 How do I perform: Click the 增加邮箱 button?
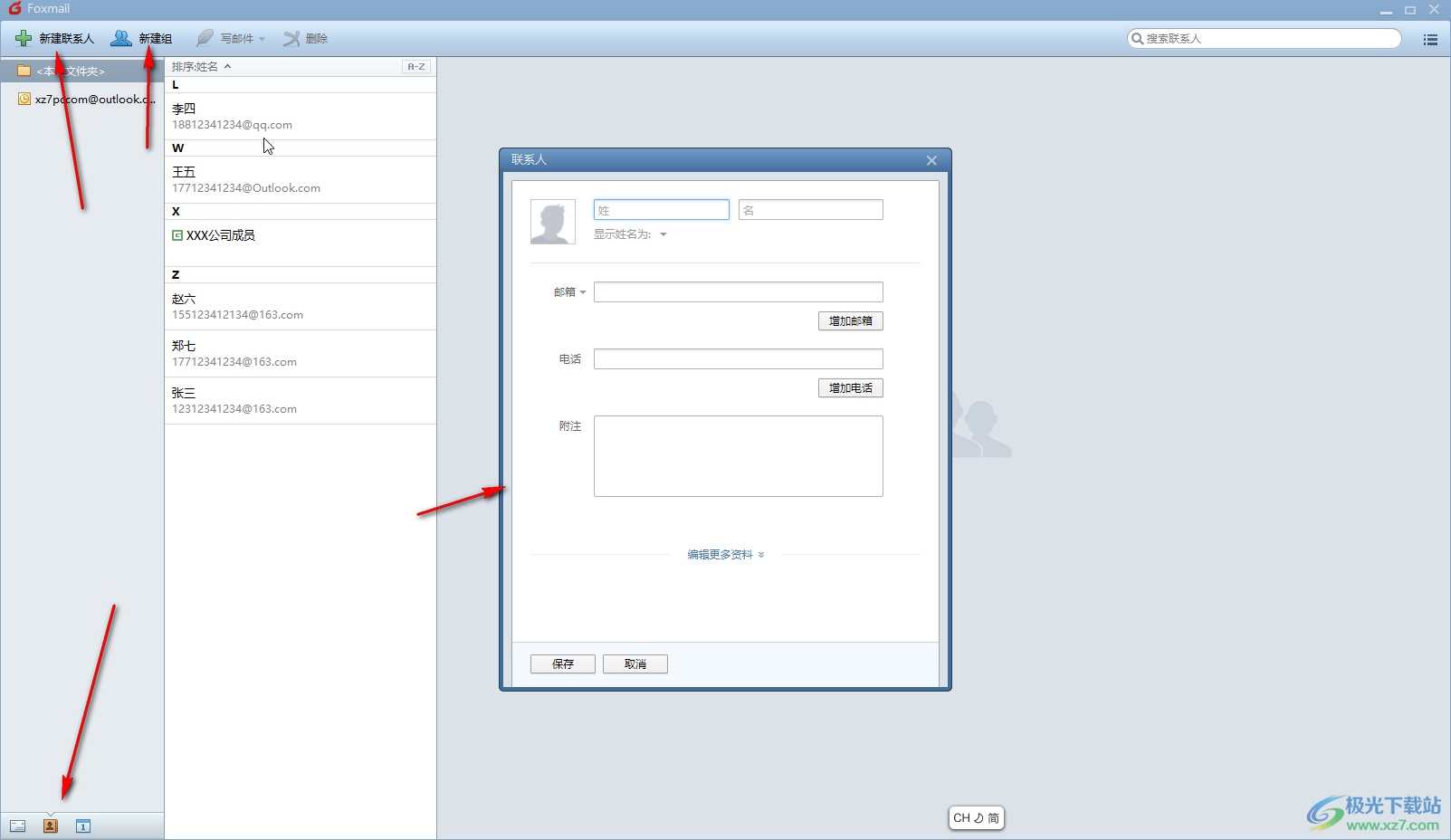(851, 320)
